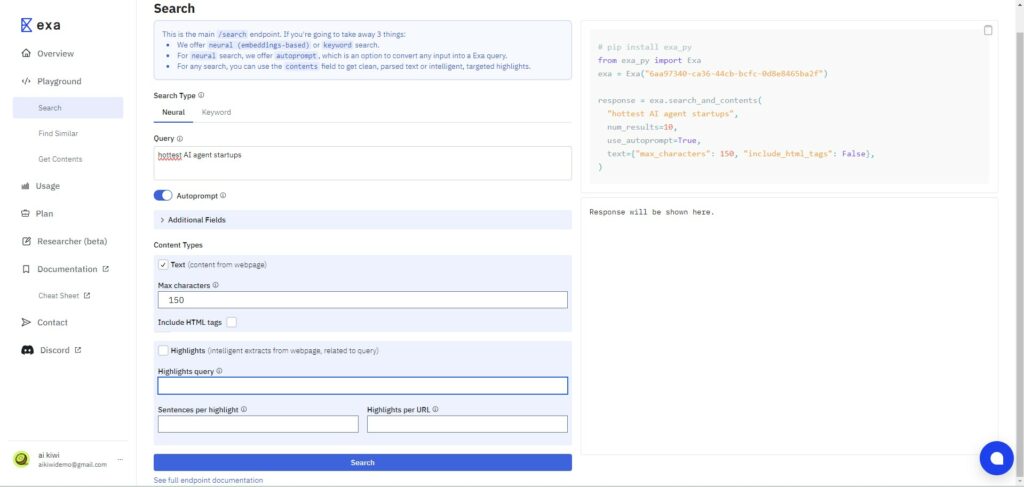The image size is (1024, 487).
Task: Click the Search Type info icon
Action: click(x=201, y=95)
